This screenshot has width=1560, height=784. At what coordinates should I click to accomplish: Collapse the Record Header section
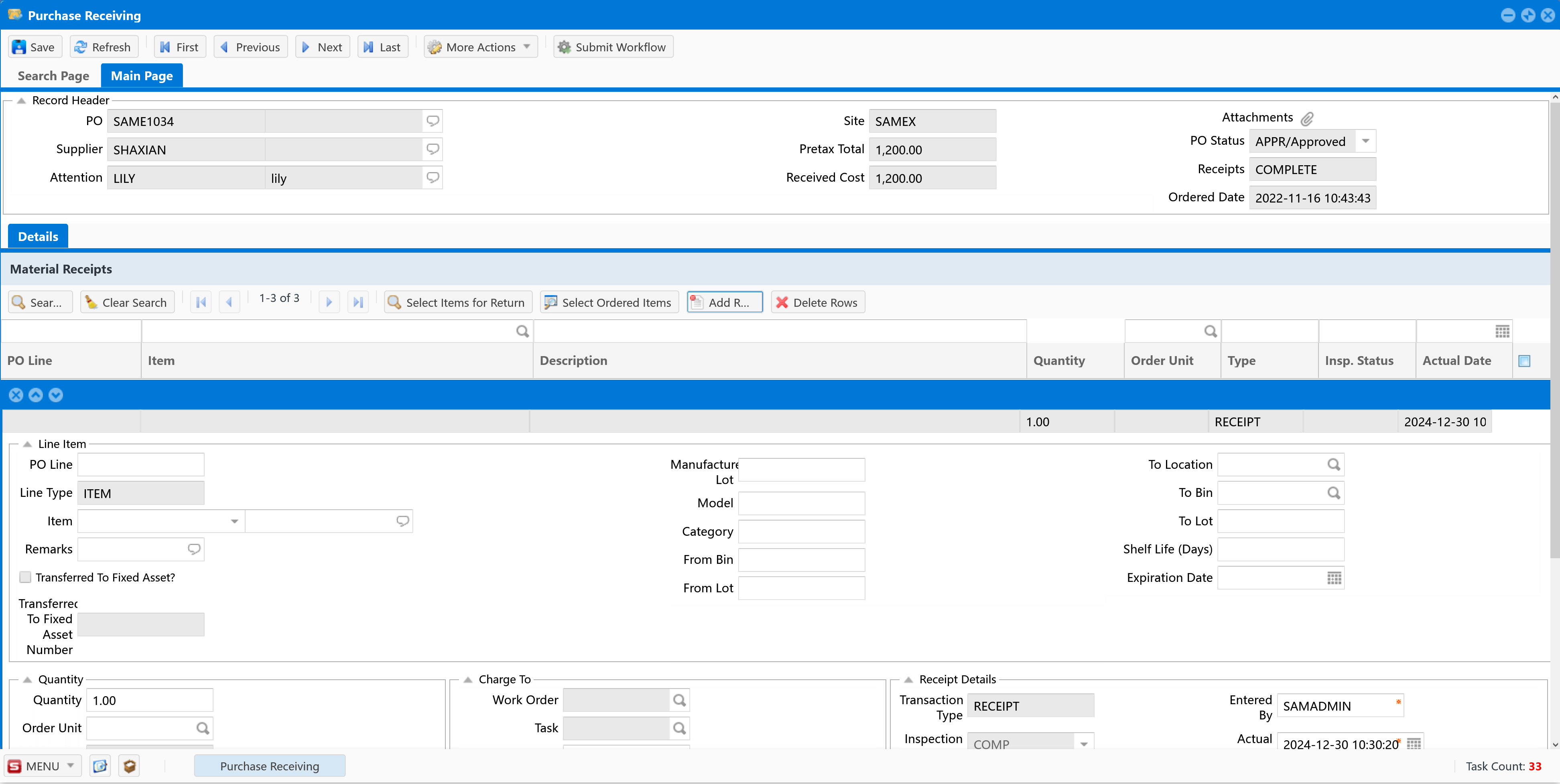21,101
